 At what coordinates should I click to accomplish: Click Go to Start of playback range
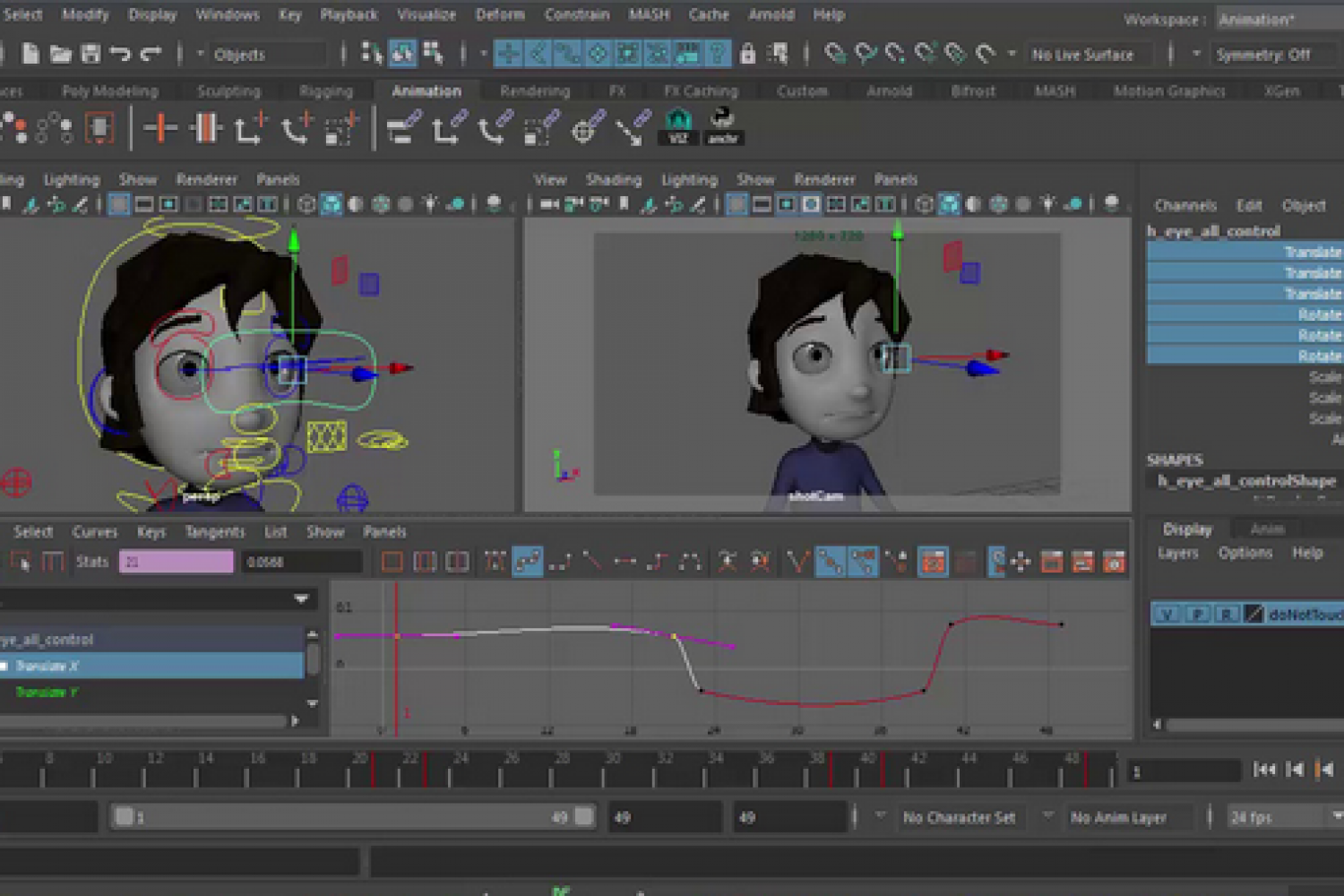[1264, 770]
